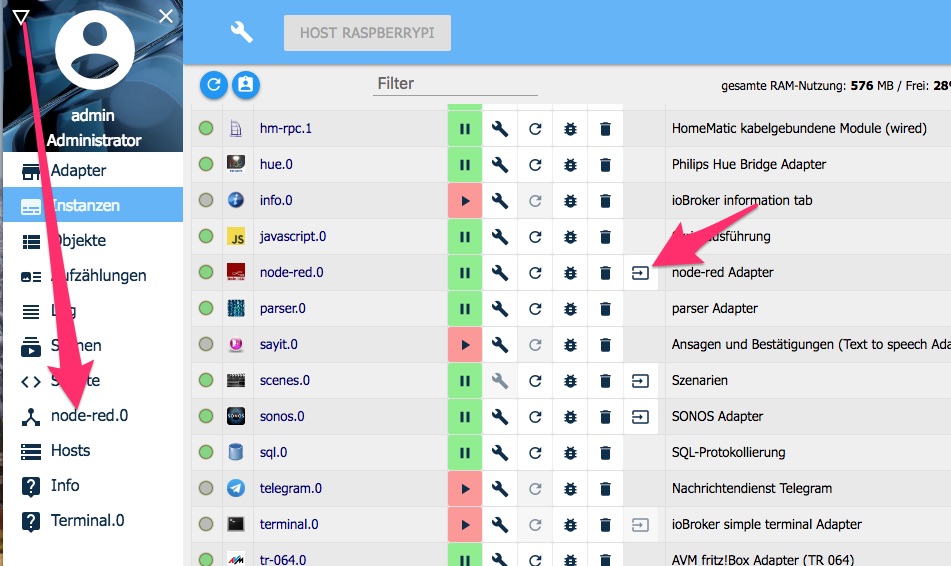The height and width of the screenshot is (566, 951).
Task: Click HOST RASPBERRYPI button
Action: [367, 33]
